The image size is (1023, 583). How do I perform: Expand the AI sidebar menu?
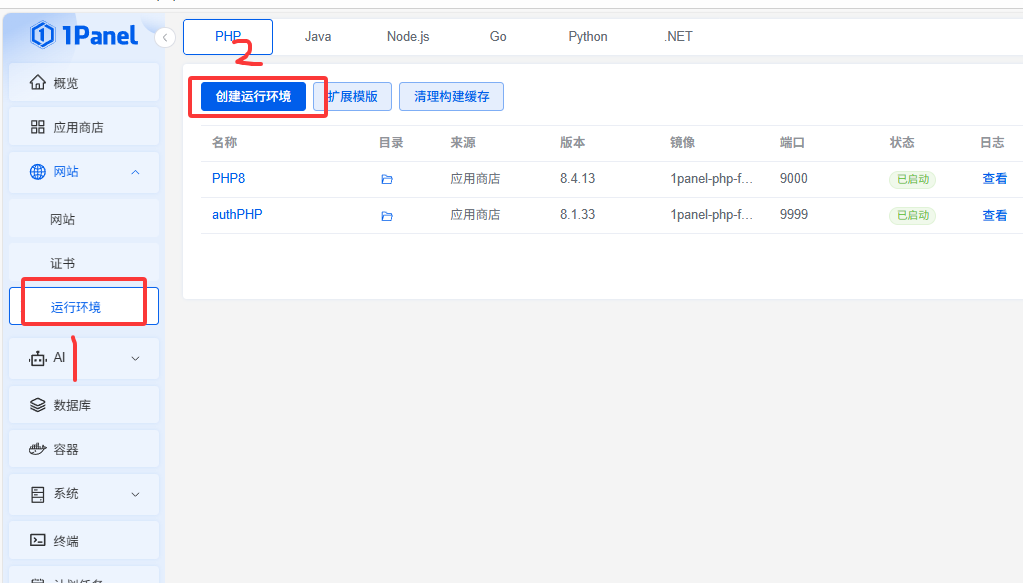pyautogui.click(x=136, y=358)
